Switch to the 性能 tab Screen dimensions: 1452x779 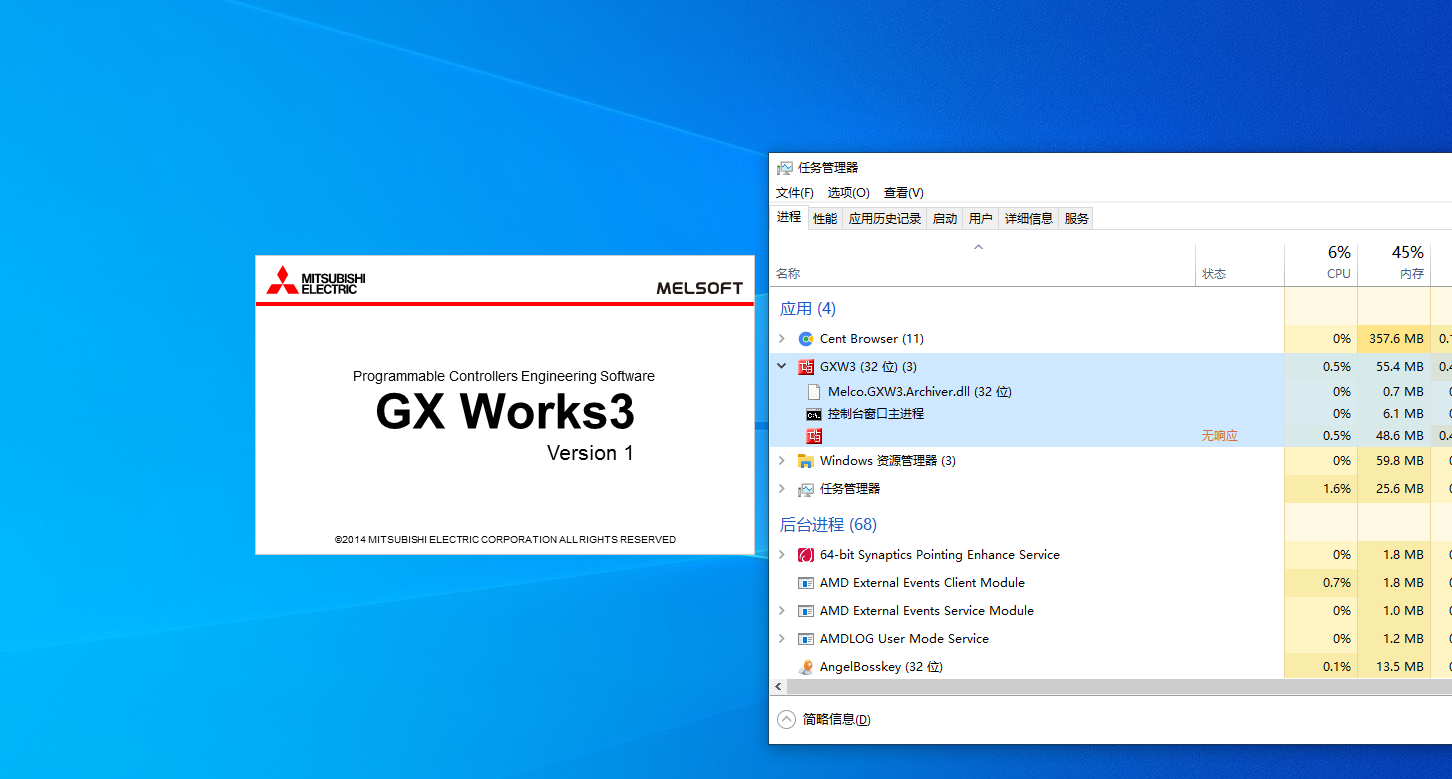click(825, 218)
